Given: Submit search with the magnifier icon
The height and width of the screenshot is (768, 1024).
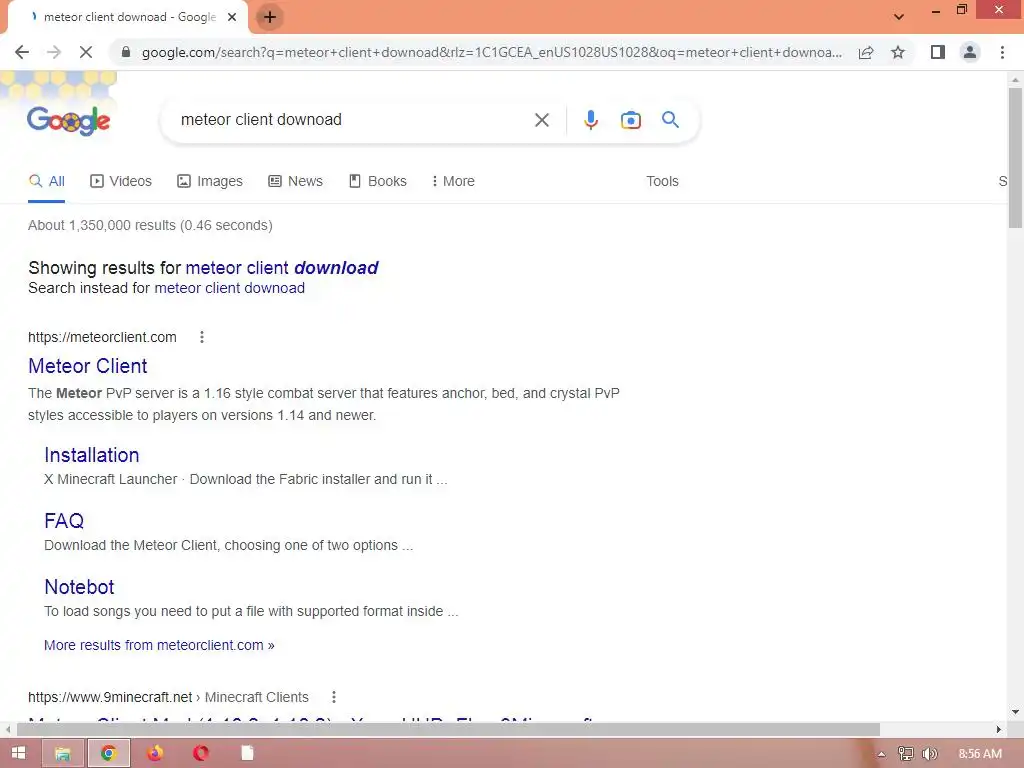Looking at the screenshot, I should point(670,120).
